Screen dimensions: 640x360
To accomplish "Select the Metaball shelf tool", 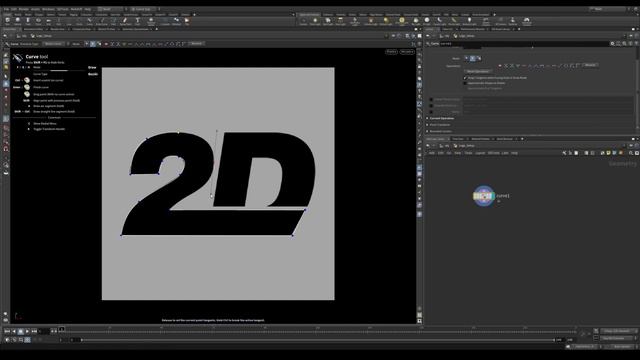I will point(176,21).
